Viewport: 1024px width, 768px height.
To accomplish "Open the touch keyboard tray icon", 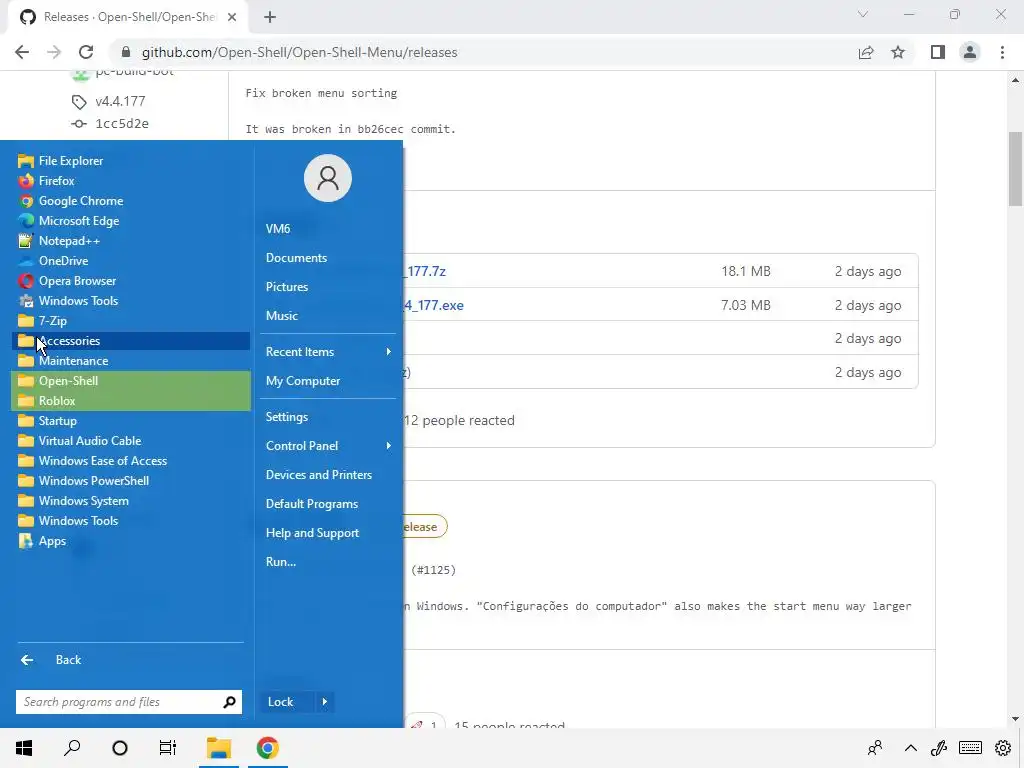I will pyautogui.click(x=970, y=748).
